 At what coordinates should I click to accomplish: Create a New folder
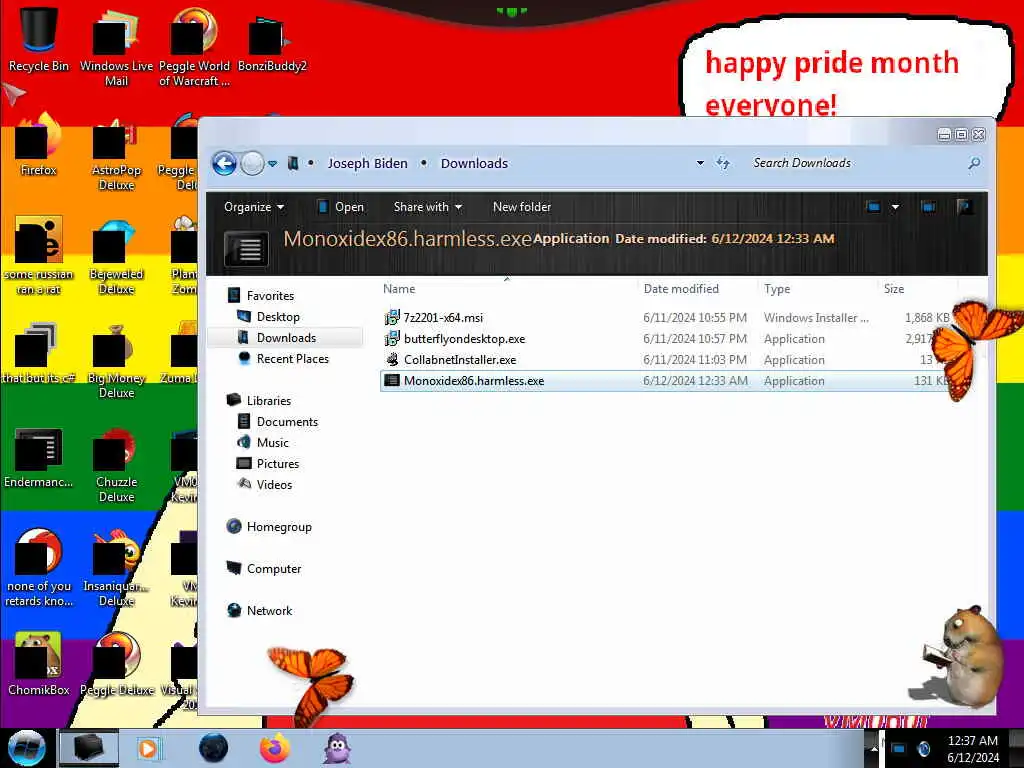coord(522,207)
